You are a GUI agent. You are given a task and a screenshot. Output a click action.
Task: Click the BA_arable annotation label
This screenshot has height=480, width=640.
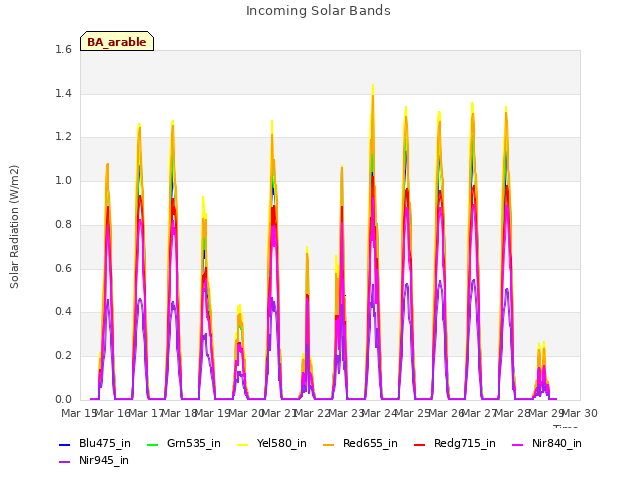point(117,42)
